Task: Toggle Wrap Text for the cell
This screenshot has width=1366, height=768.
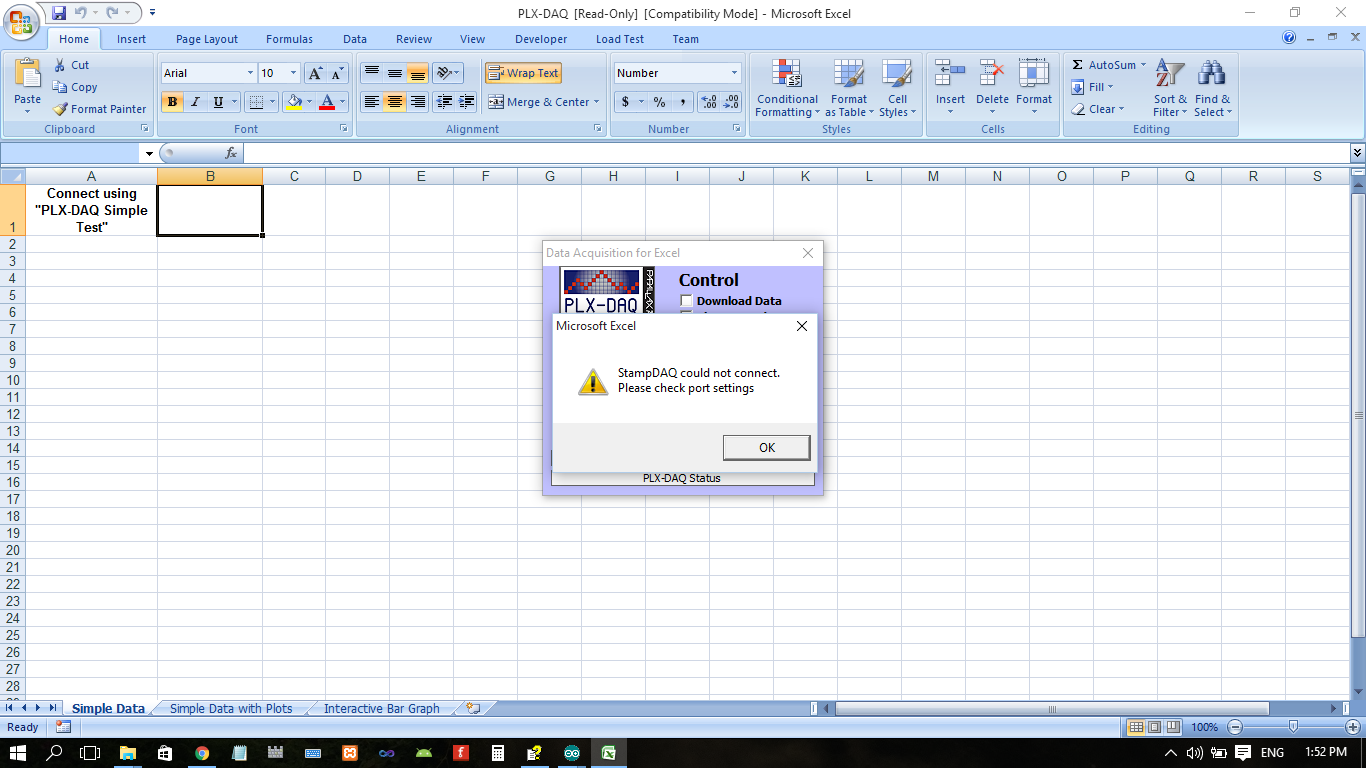Action: [x=524, y=72]
